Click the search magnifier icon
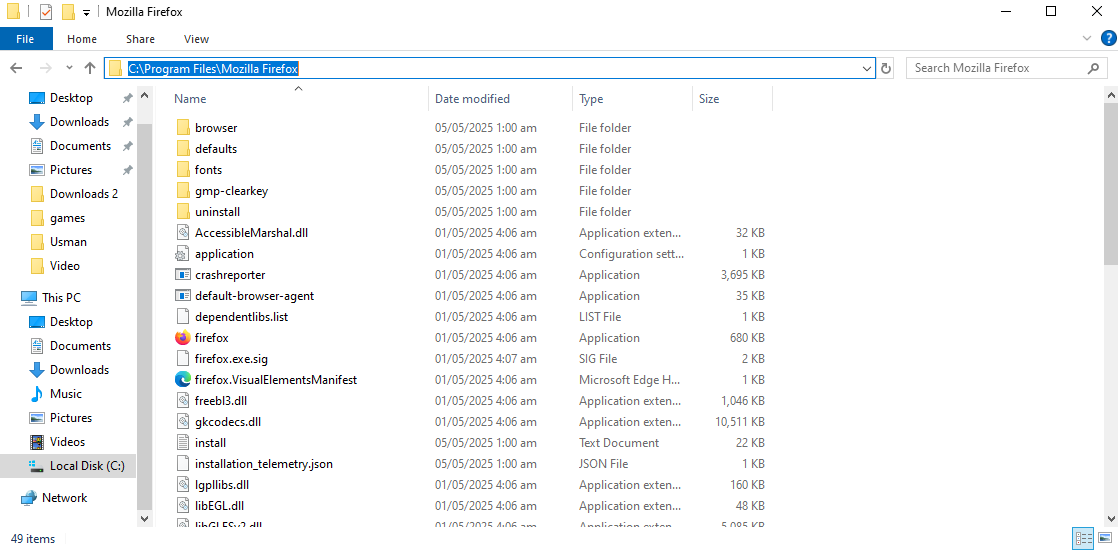This screenshot has height=551, width=1118. pos(1093,68)
